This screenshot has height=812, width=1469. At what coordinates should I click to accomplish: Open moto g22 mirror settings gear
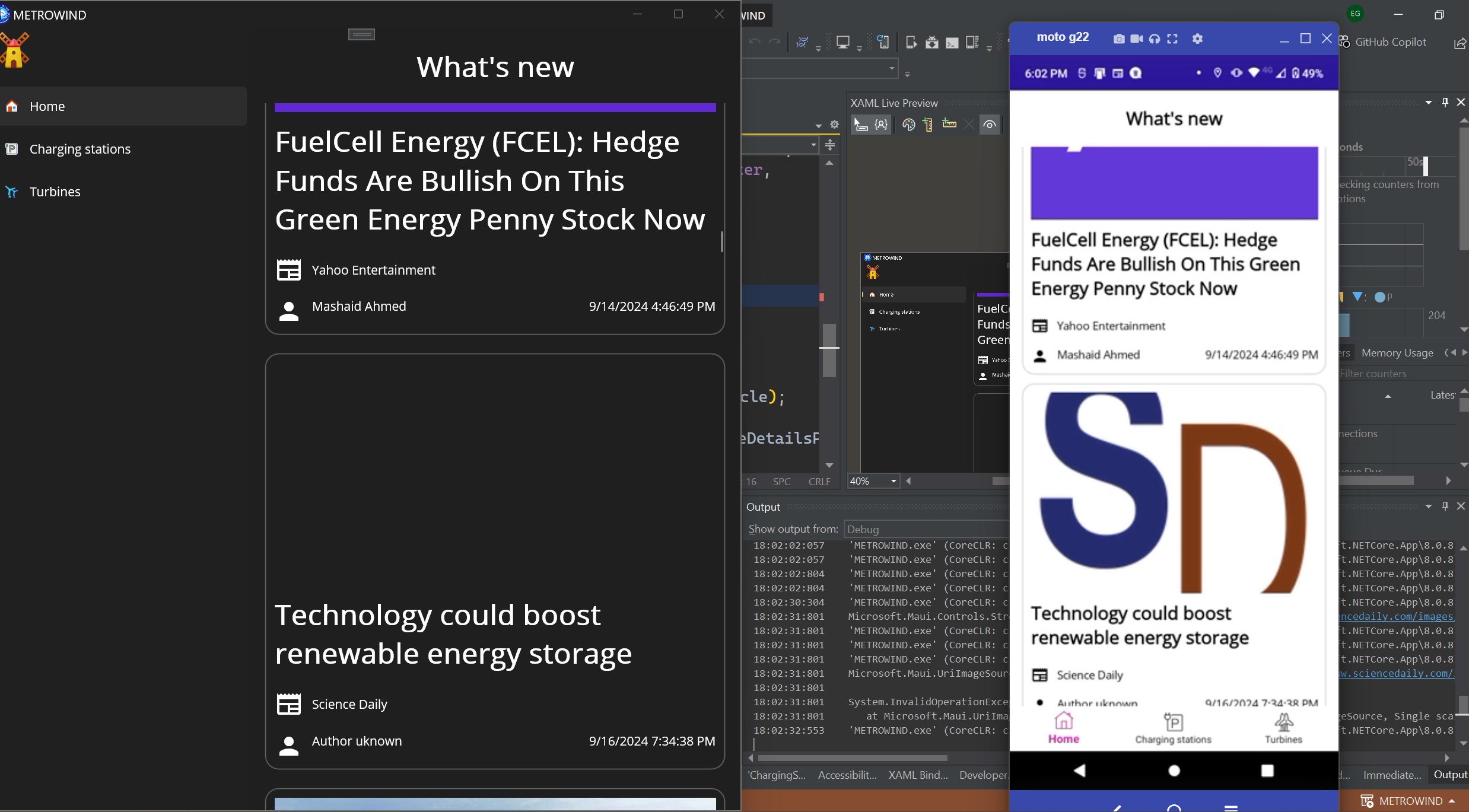pyautogui.click(x=1197, y=39)
